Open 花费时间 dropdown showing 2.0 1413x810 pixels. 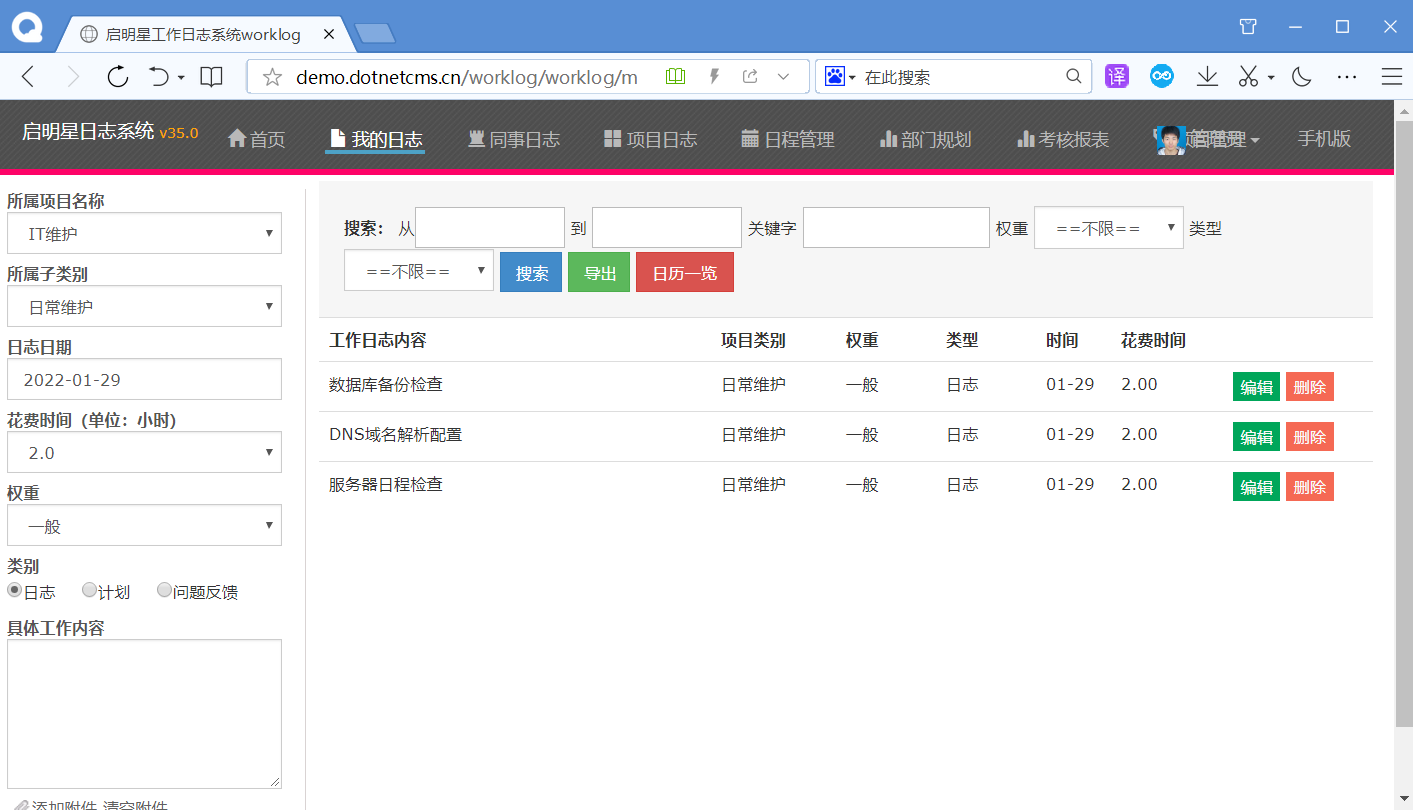click(144, 453)
